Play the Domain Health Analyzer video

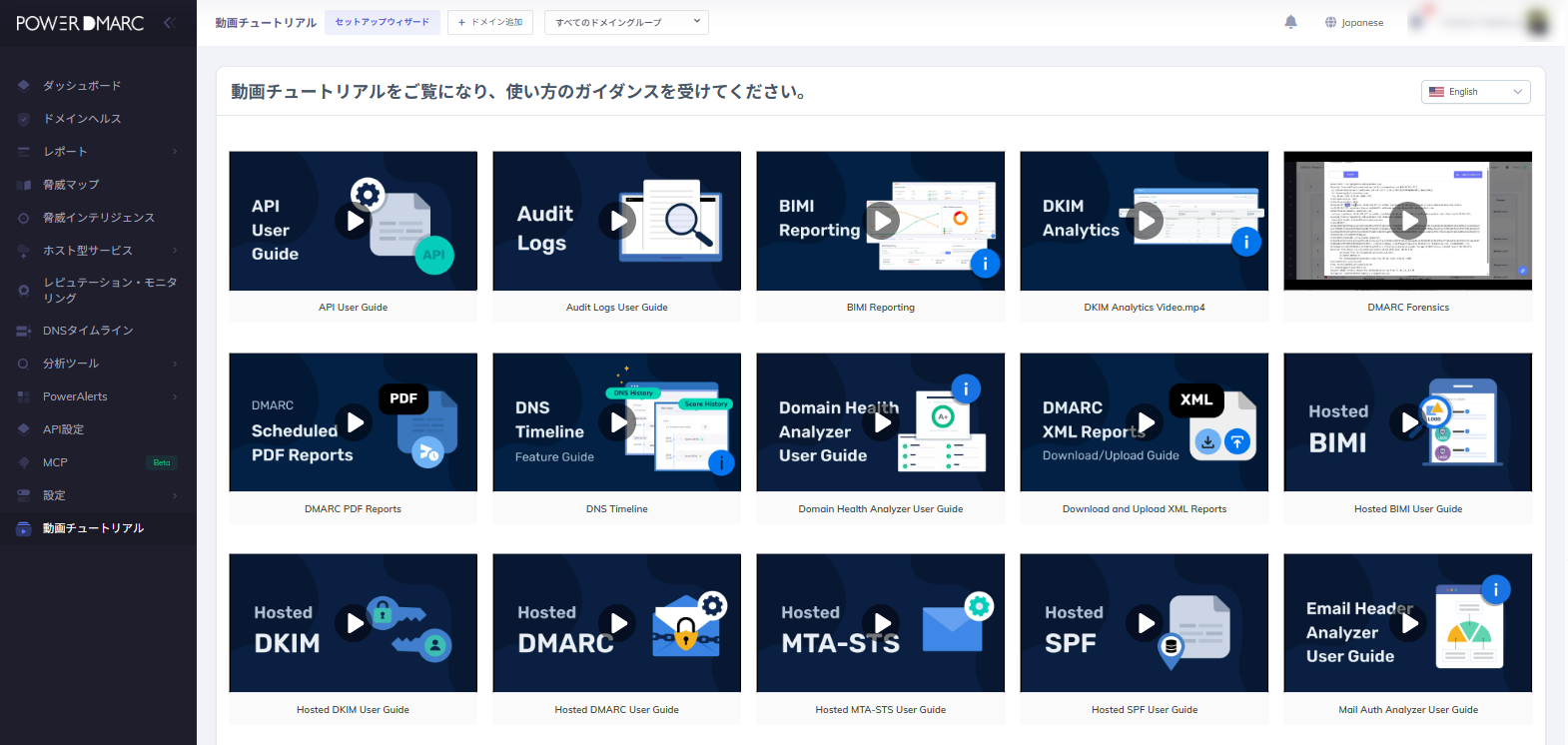[881, 422]
